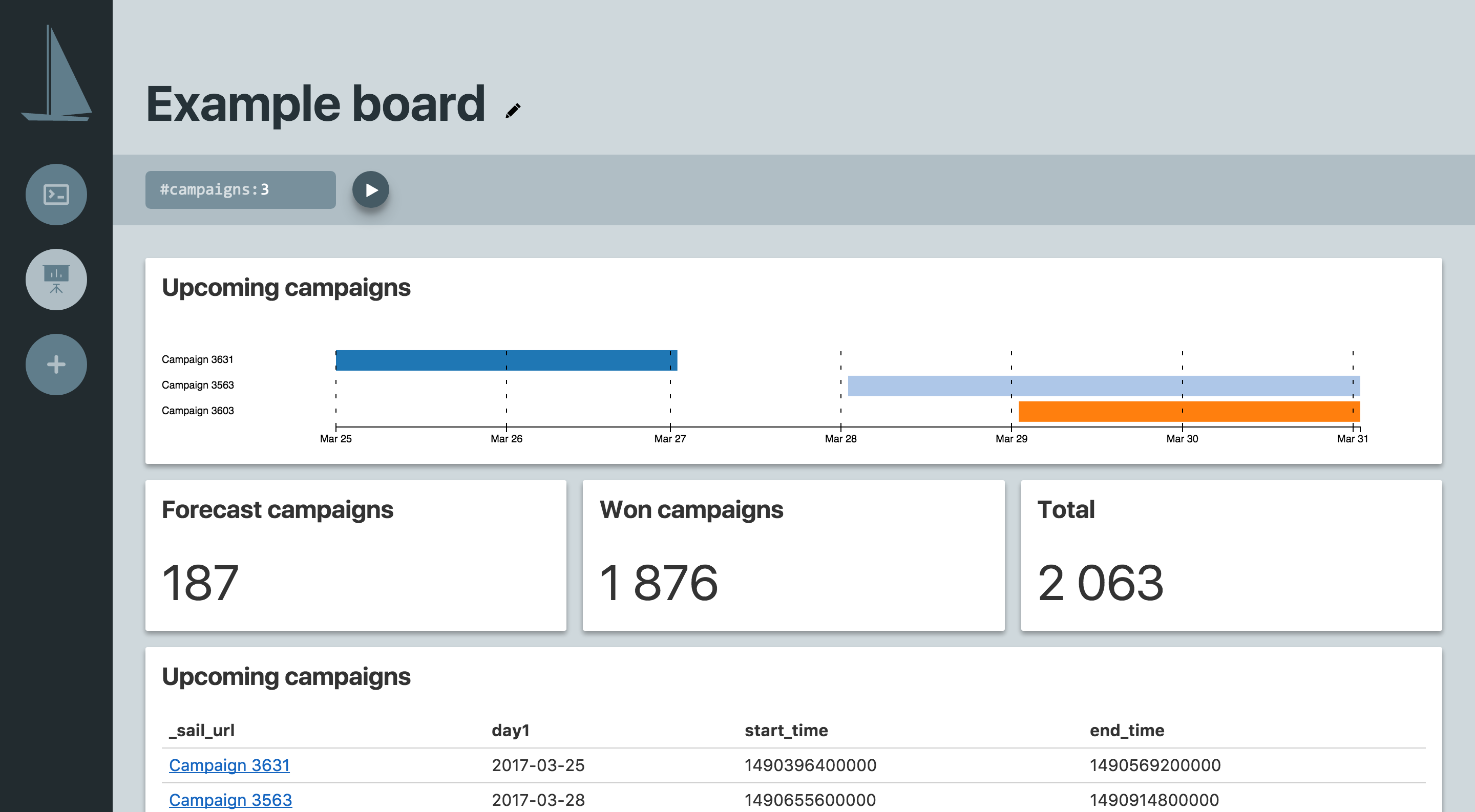This screenshot has height=812, width=1475.
Task: Click the Campaign 3563 label on the chart axis
Action: (x=197, y=384)
